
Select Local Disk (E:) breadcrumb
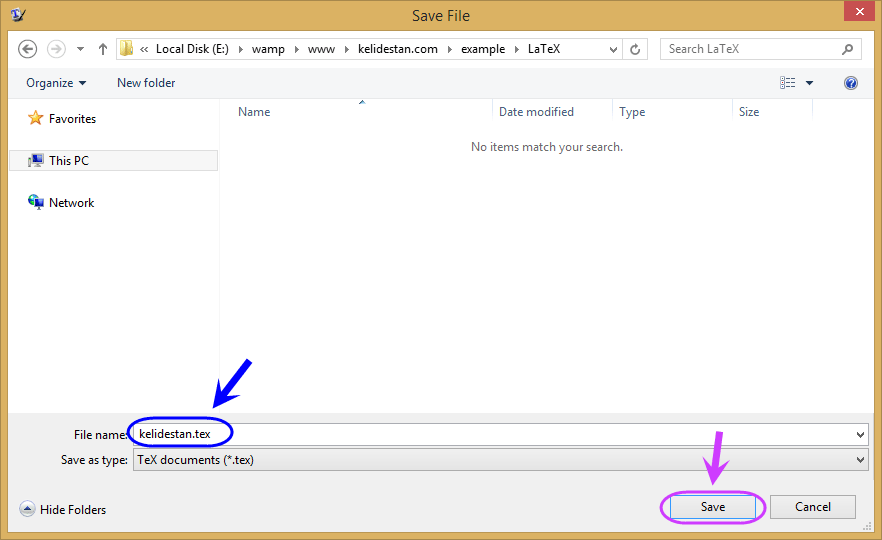192,49
